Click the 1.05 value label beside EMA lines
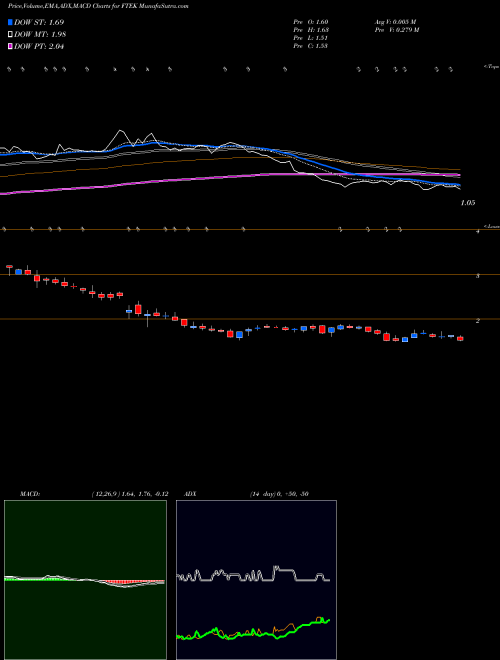 [468, 203]
